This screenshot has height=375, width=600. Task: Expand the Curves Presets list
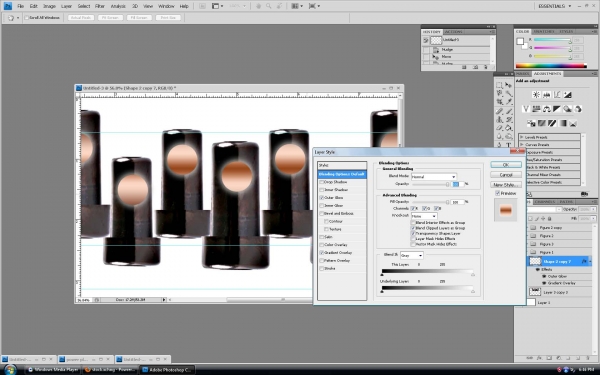click(522, 145)
